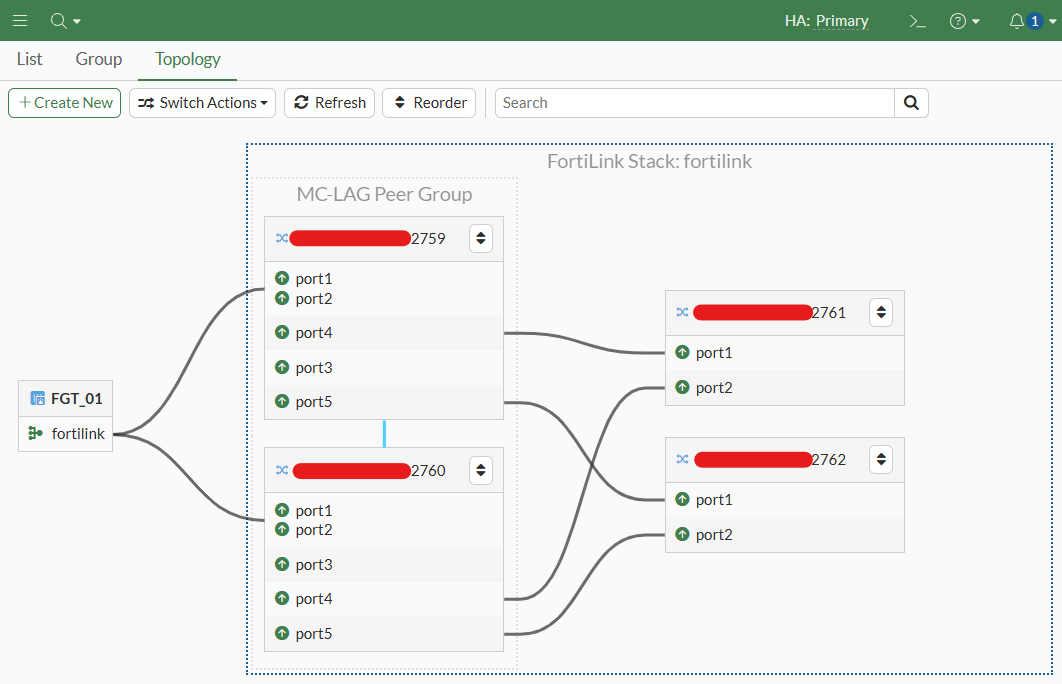Open the up-down menu on switch 2760
The image size is (1062, 684).
point(481,470)
